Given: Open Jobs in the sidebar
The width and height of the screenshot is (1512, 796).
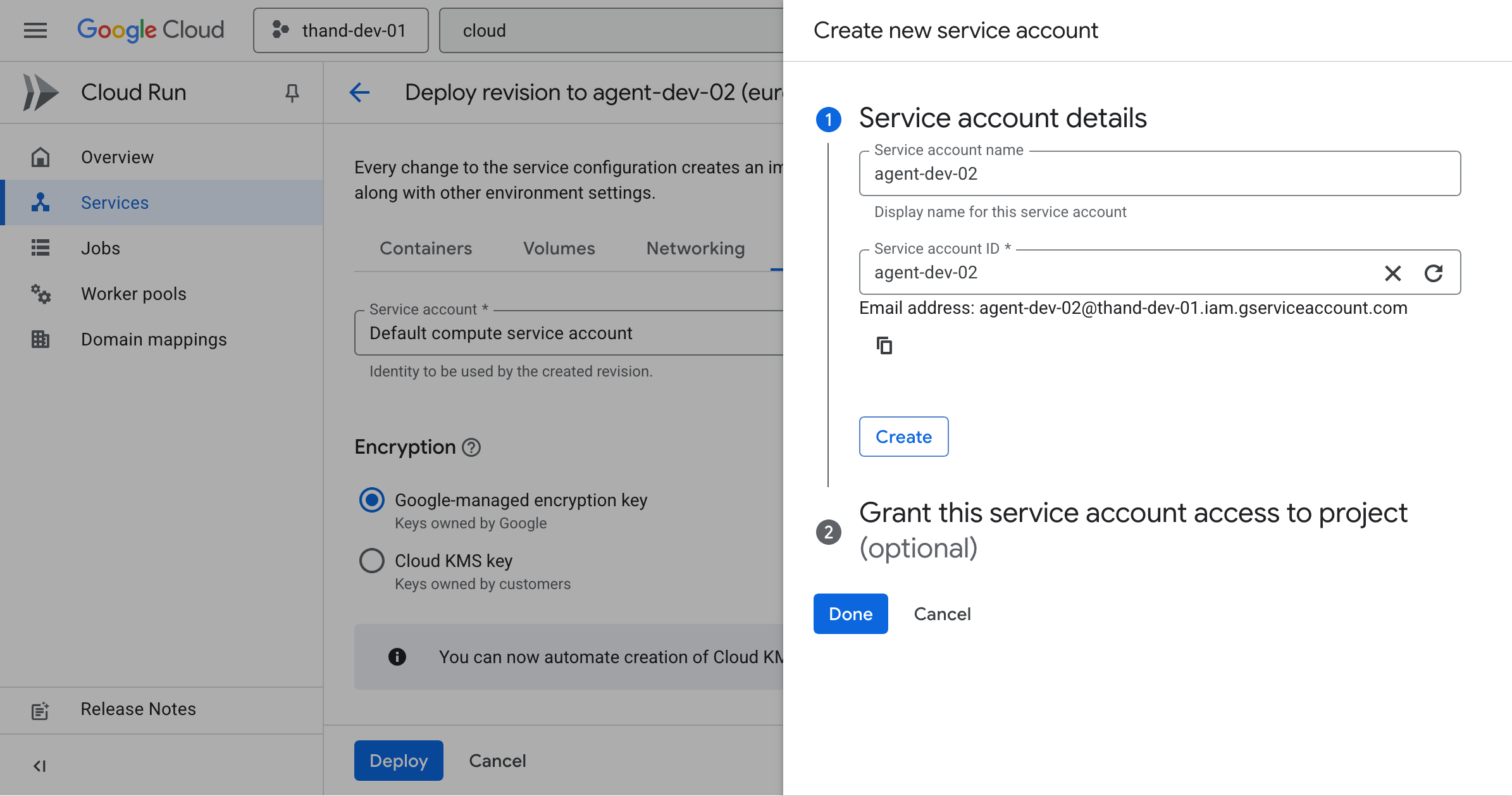Looking at the screenshot, I should [101, 248].
